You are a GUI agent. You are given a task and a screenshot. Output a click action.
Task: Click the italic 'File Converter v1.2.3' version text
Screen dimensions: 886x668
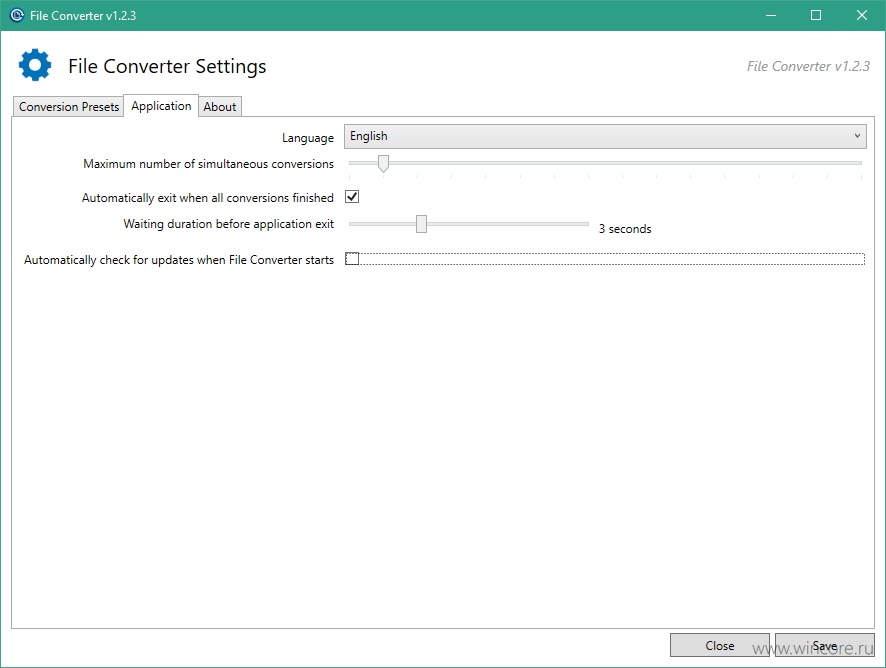(x=808, y=66)
